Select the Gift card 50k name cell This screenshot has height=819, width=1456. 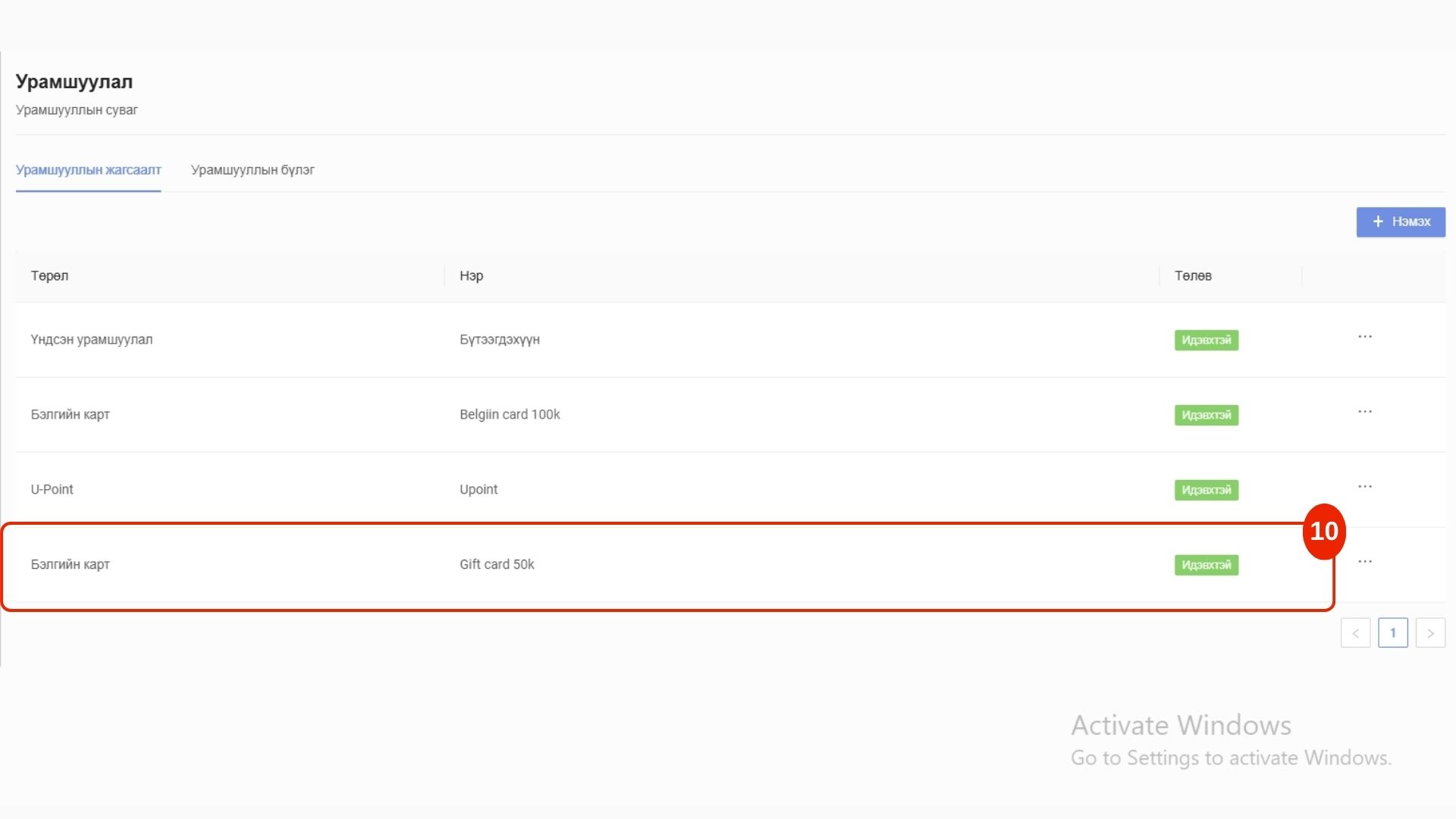[497, 565]
